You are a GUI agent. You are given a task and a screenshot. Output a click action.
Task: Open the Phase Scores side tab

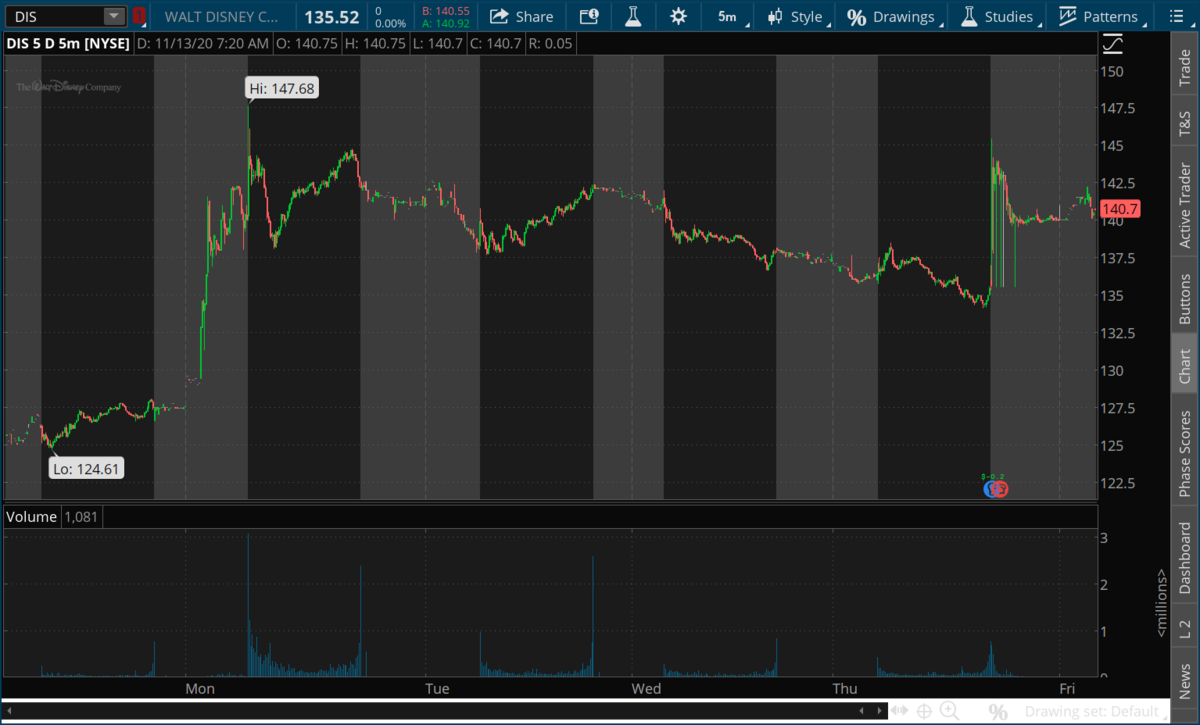[x=1185, y=453]
